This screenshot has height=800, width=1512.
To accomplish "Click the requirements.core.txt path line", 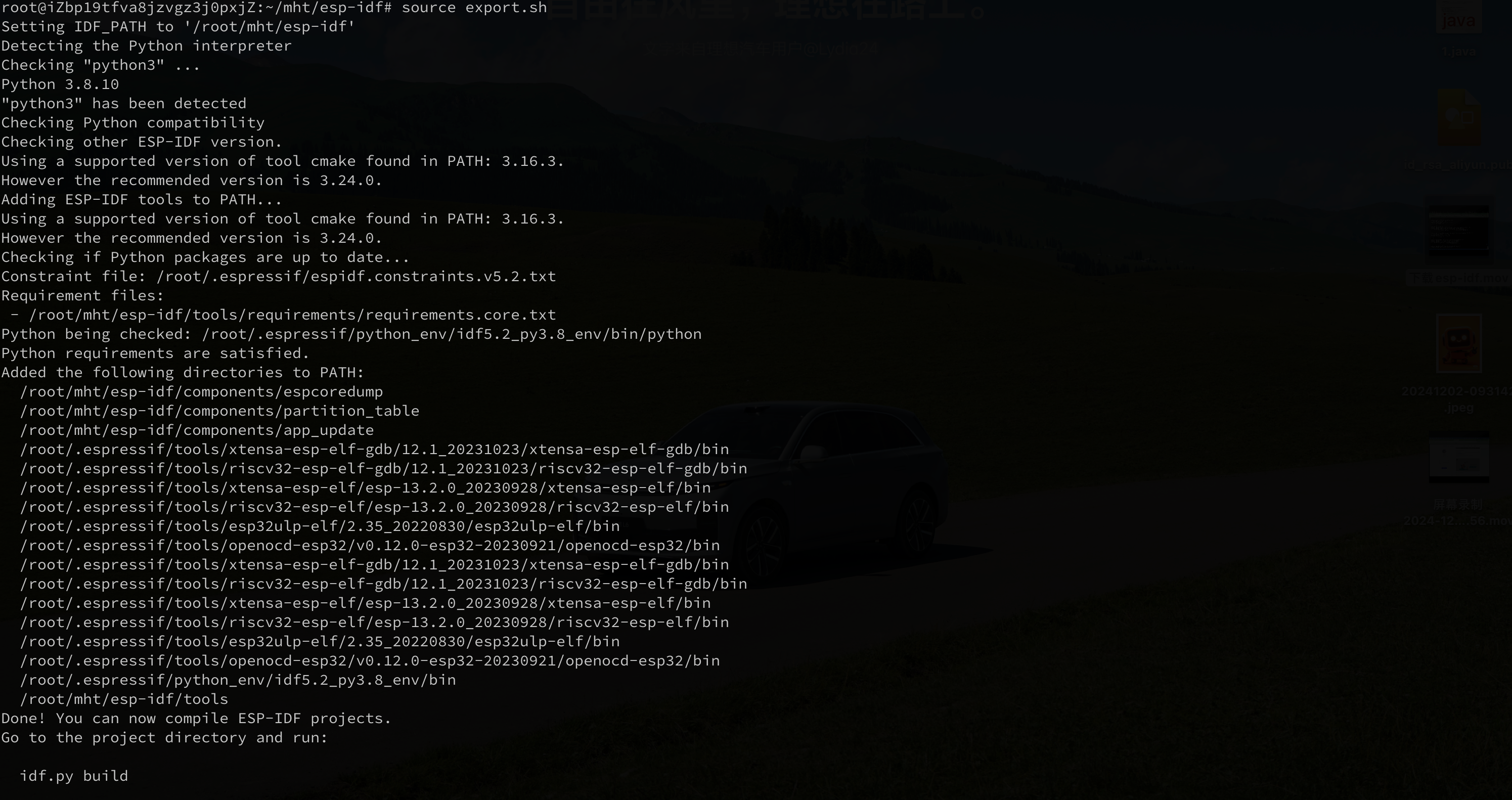I will (283, 315).
